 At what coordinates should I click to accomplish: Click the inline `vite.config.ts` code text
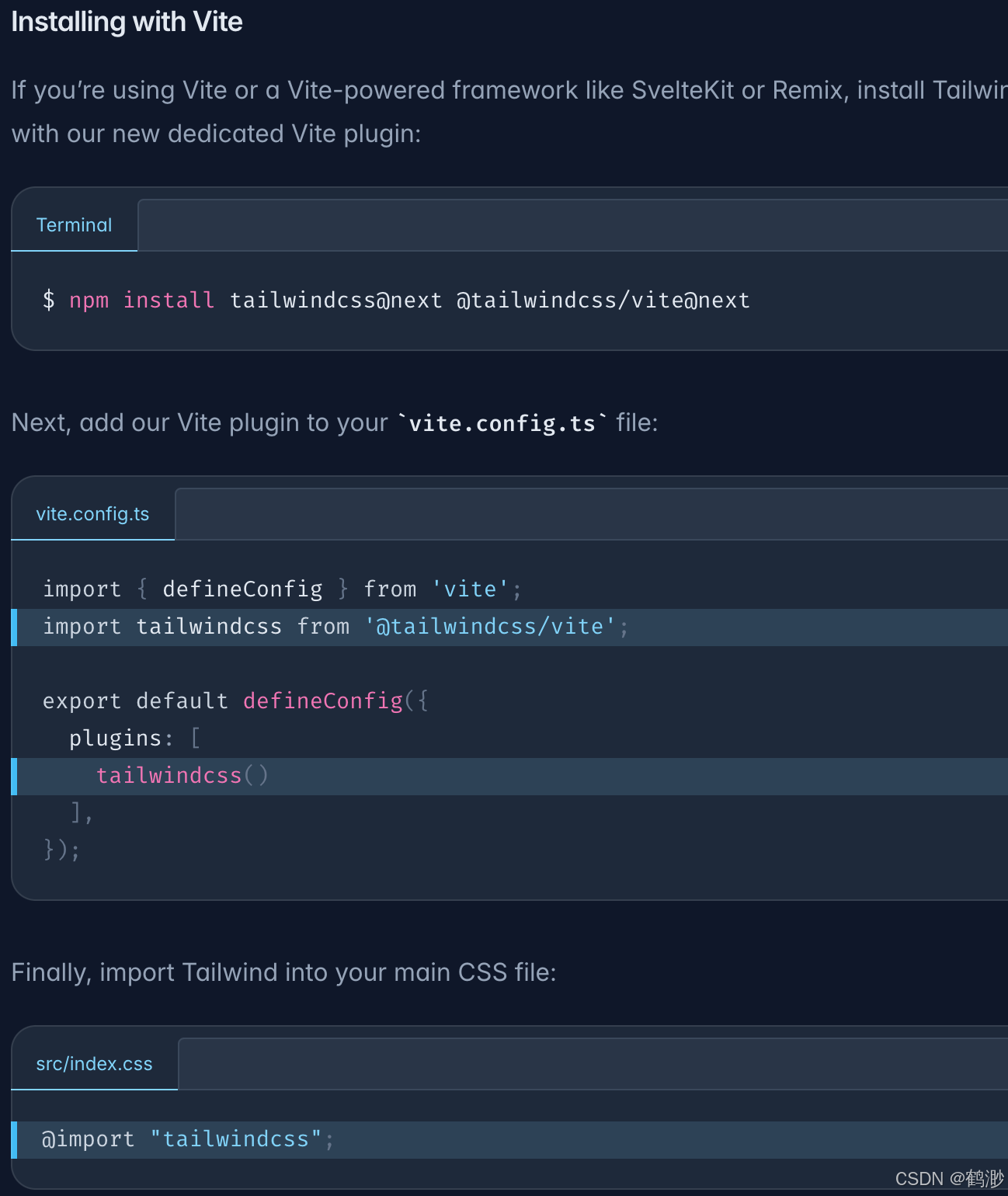[x=502, y=423]
